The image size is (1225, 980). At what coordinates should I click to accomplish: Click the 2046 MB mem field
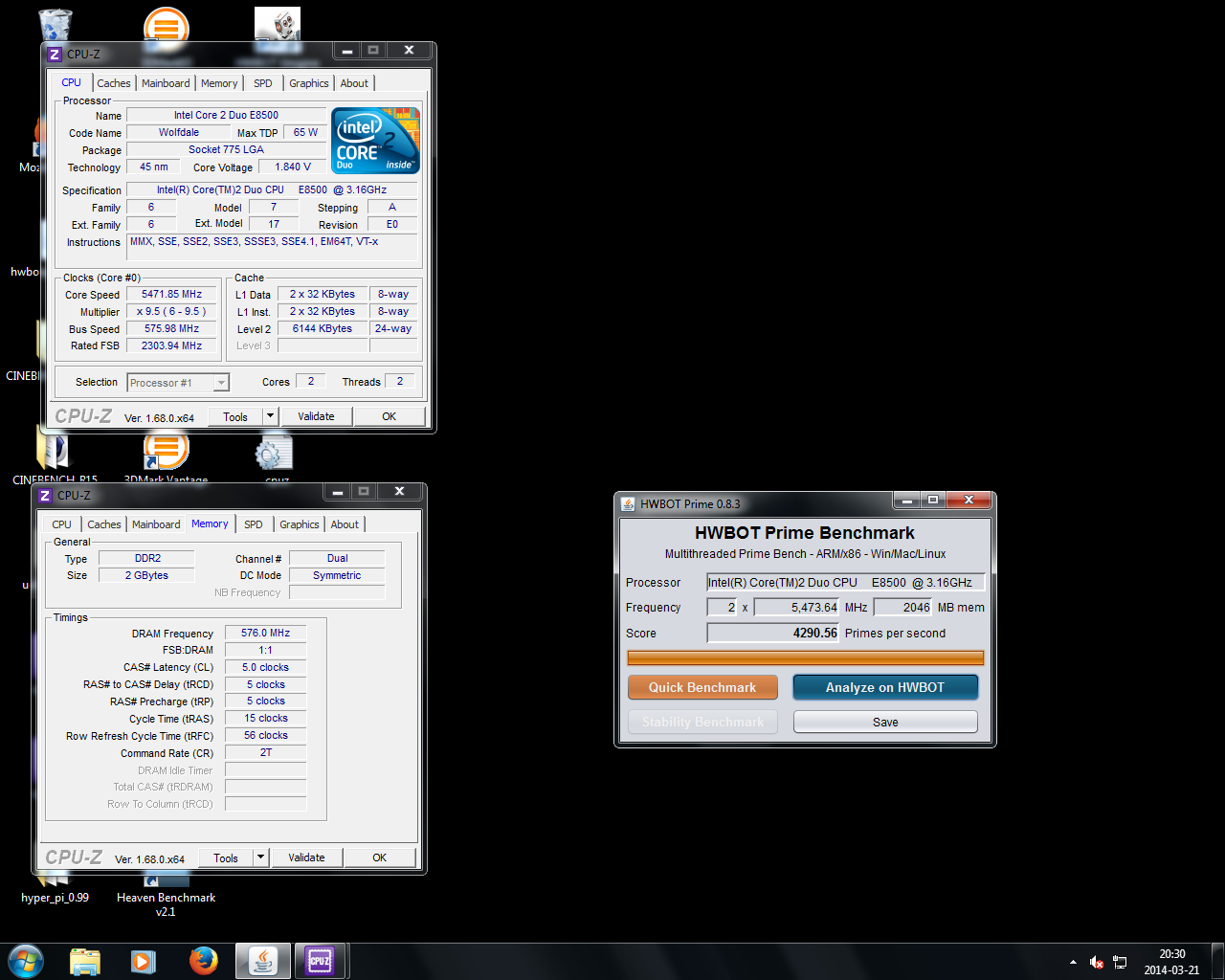903,607
